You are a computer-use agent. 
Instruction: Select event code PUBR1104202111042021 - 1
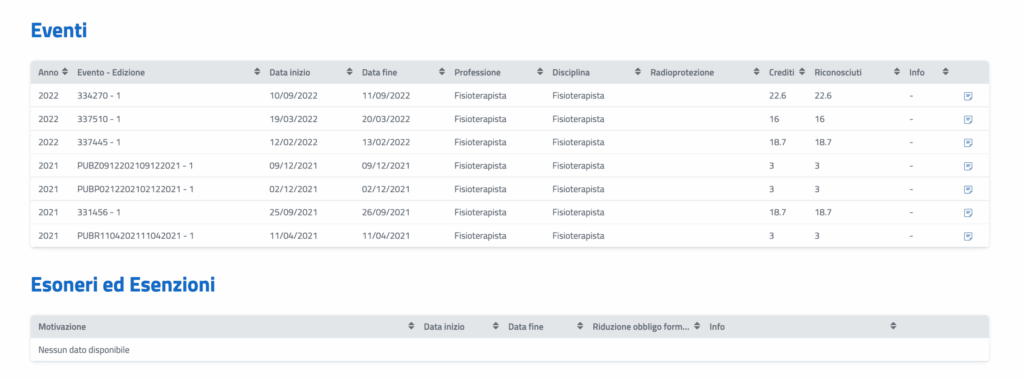coord(135,236)
